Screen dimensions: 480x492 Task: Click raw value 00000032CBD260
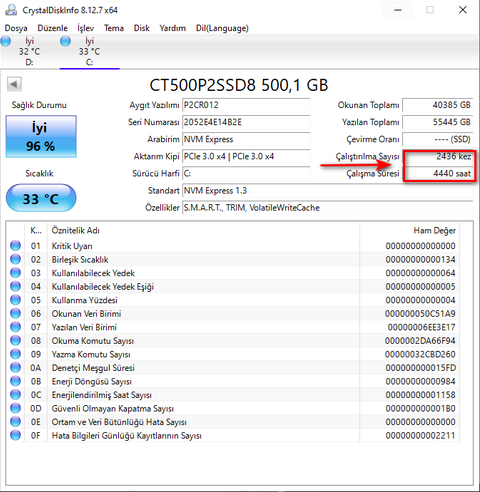pos(420,354)
